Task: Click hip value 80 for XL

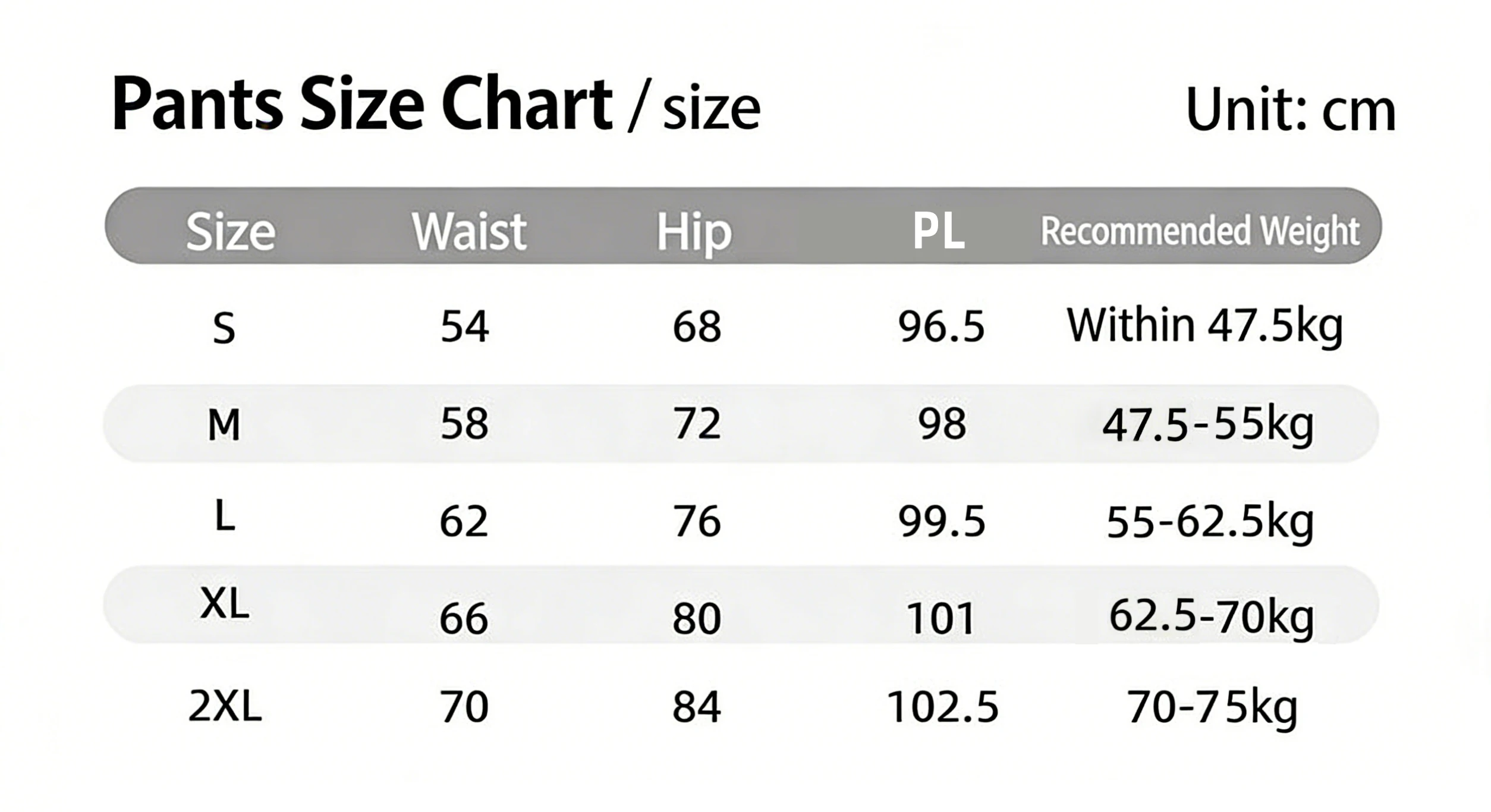Action: [697, 618]
